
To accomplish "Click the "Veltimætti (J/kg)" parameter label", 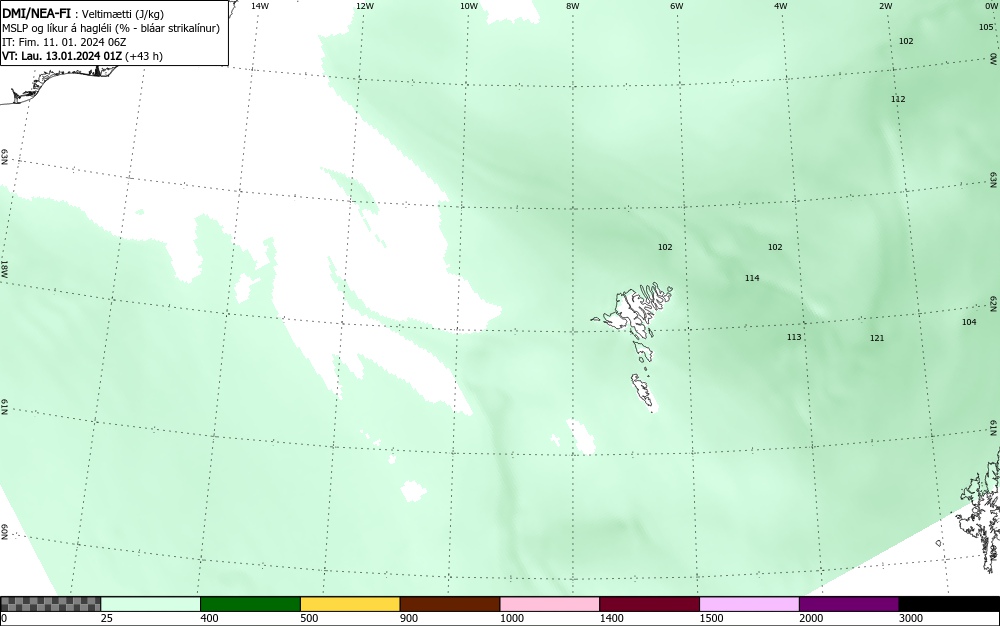I will point(124,14).
